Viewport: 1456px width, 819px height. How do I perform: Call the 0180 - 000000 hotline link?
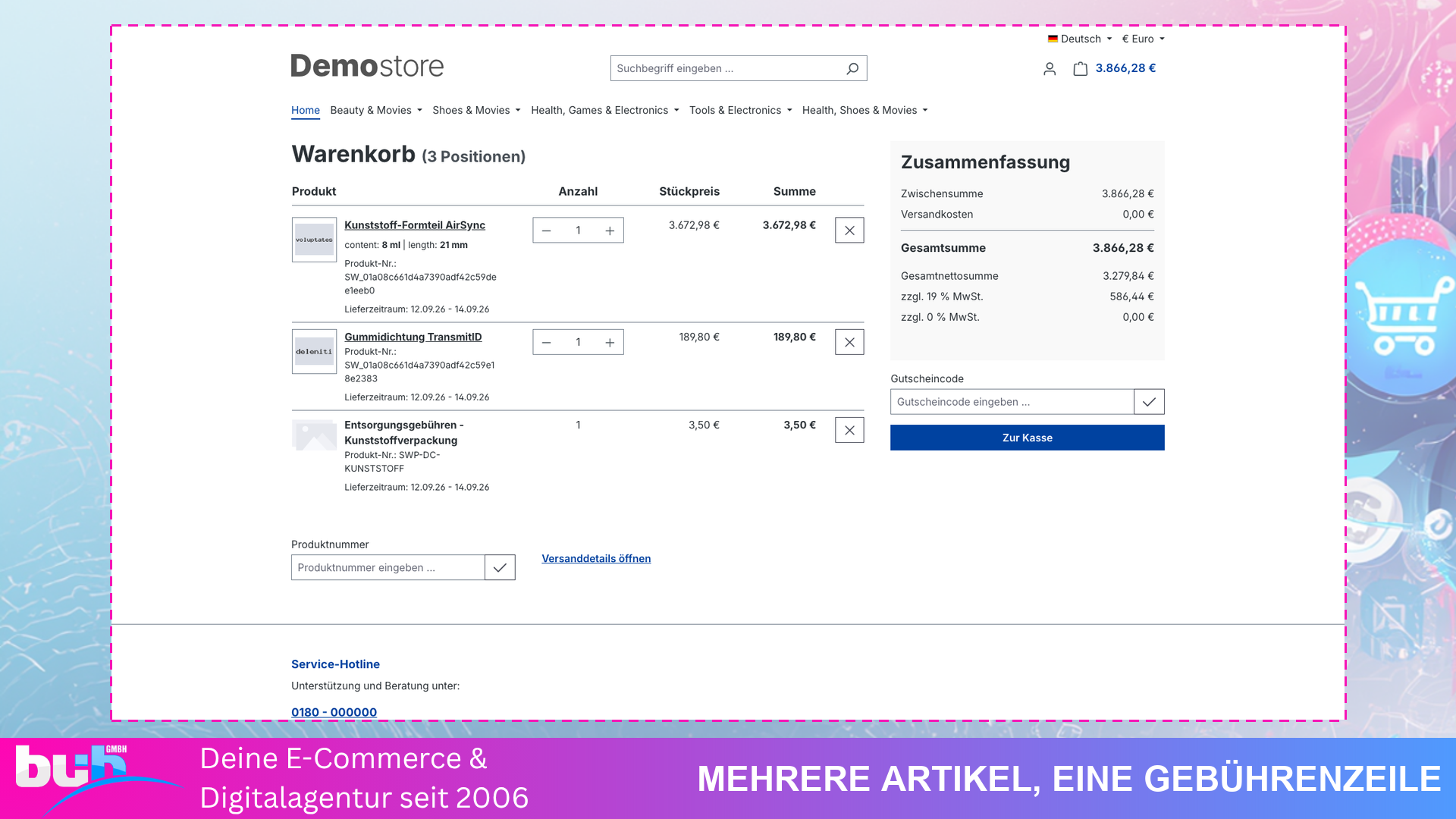click(334, 712)
